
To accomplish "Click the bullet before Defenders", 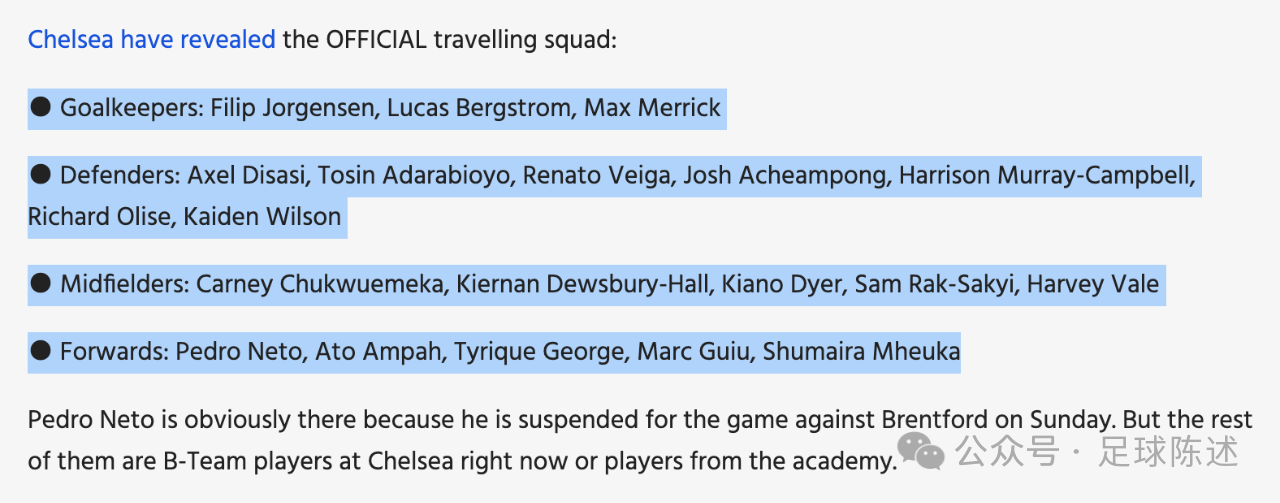I will pos(41,175).
